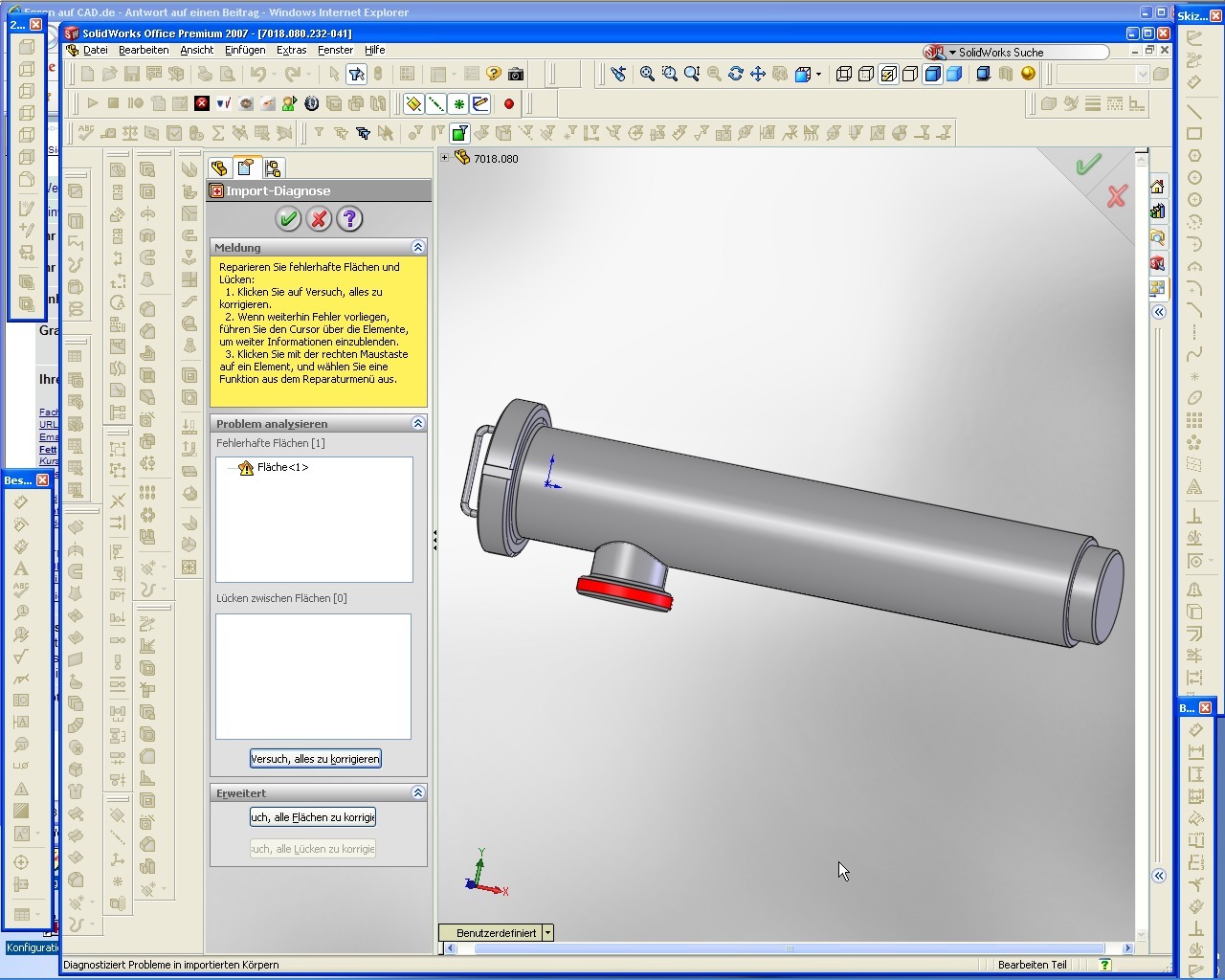Confirm Import-Diagnose with green checkmark
1225x980 pixels.
pos(288,219)
